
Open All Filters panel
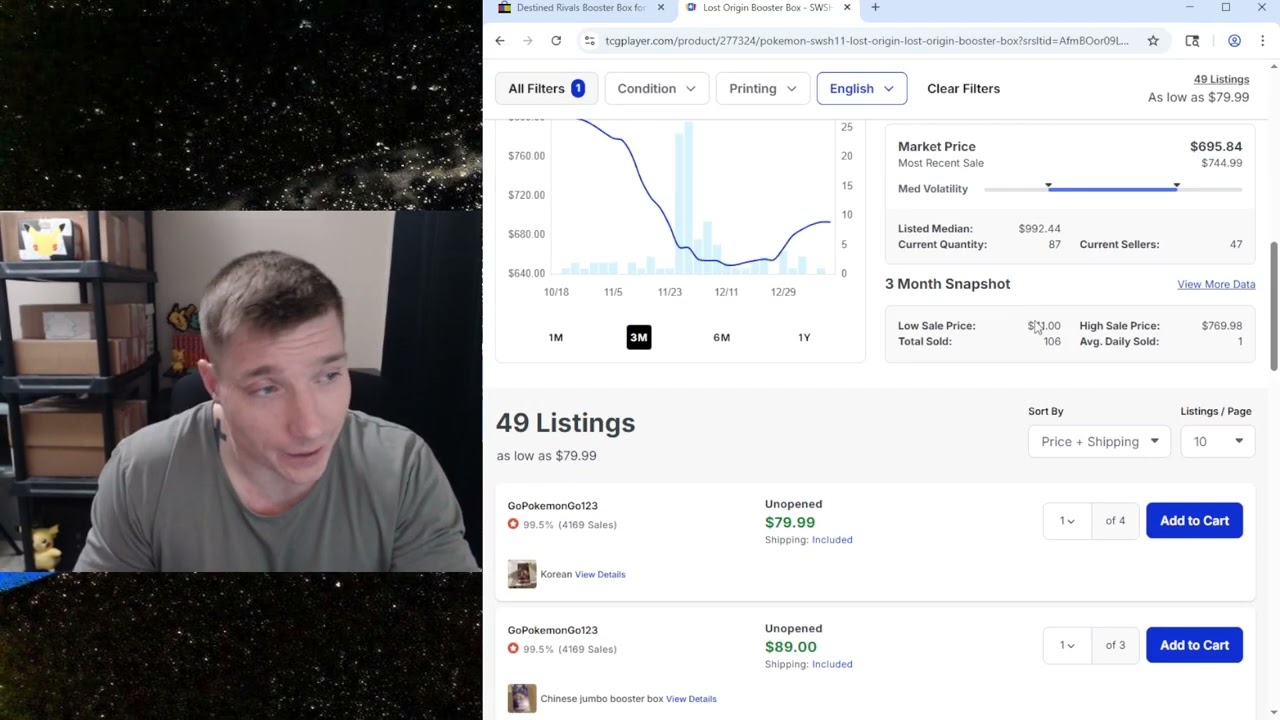click(x=546, y=88)
